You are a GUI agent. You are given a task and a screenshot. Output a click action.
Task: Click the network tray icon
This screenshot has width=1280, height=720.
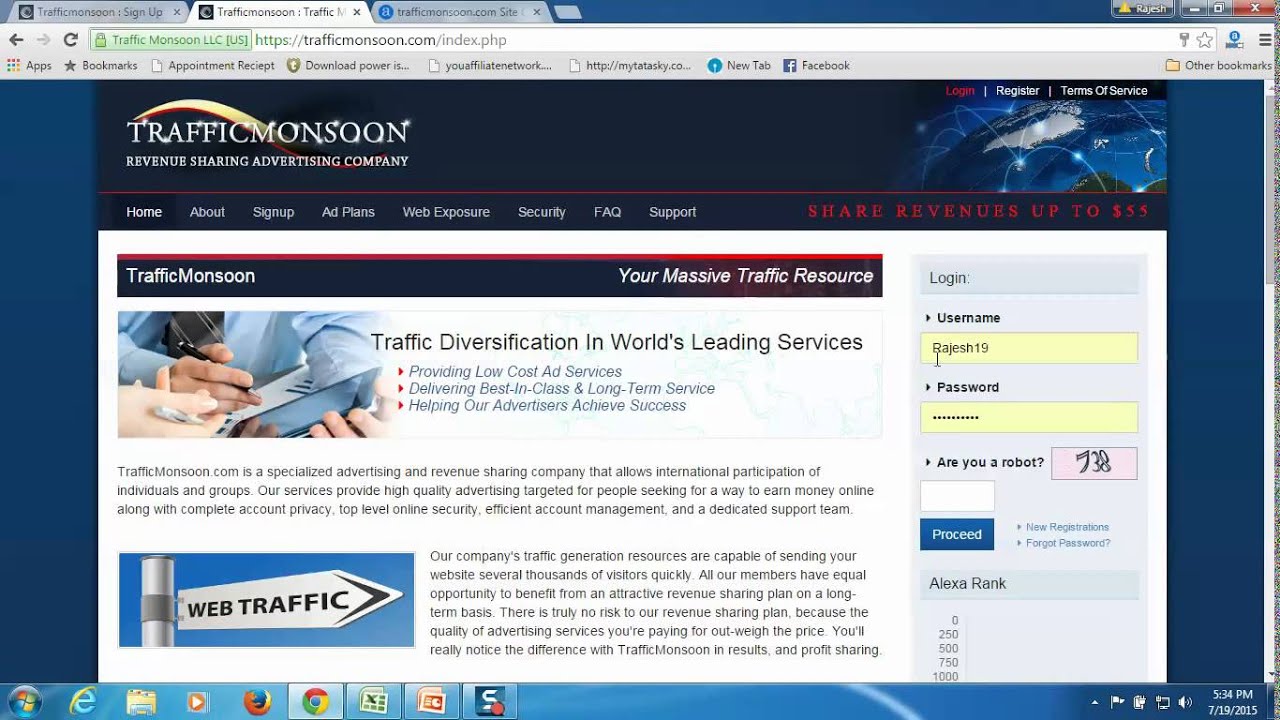point(1163,702)
